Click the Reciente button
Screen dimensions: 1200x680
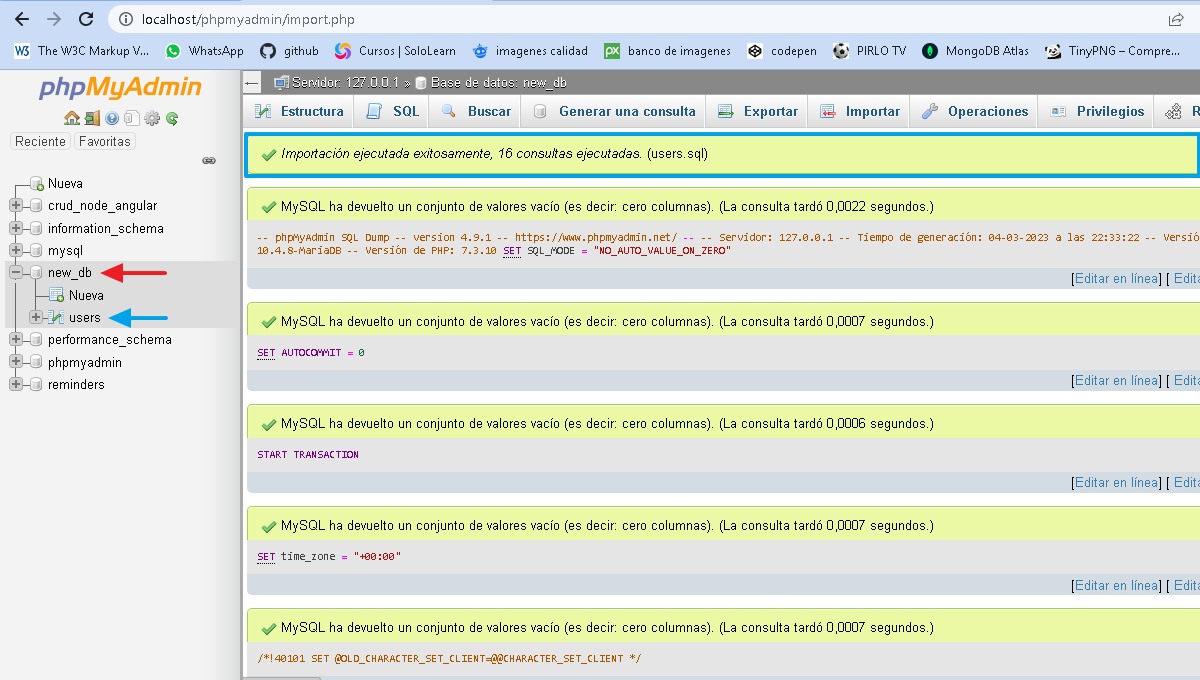(40, 142)
